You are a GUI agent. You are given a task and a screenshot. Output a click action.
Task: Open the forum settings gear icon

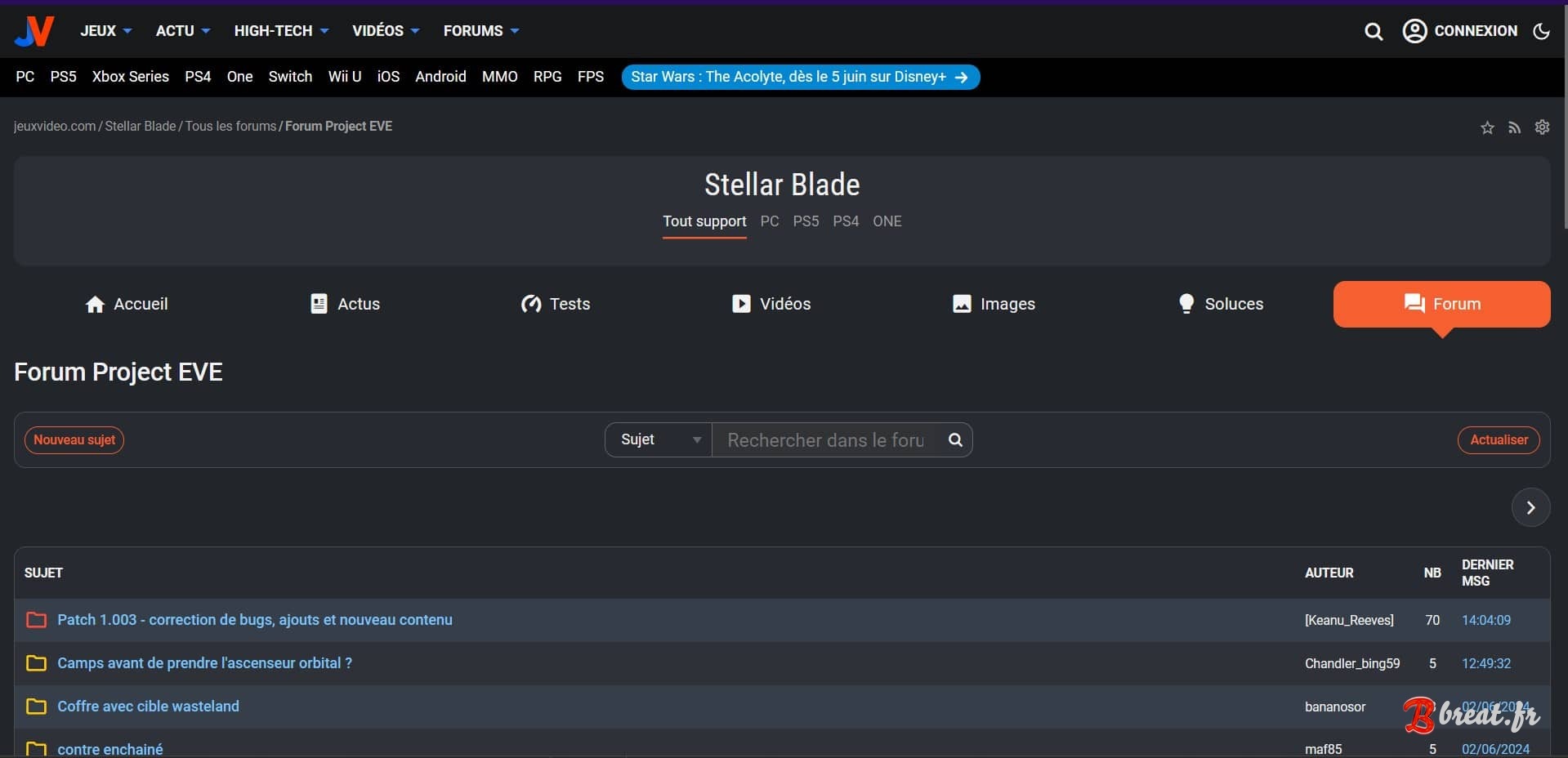coord(1542,127)
